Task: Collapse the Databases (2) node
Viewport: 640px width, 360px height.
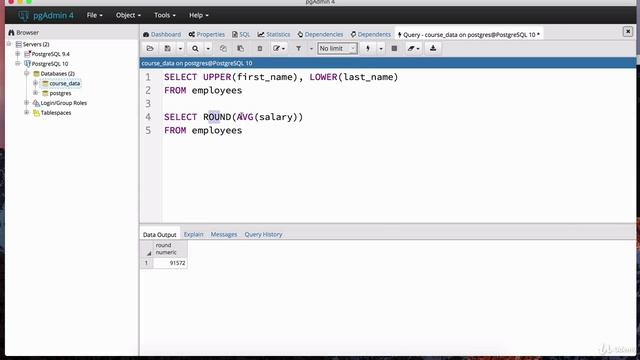Action: coord(27,73)
